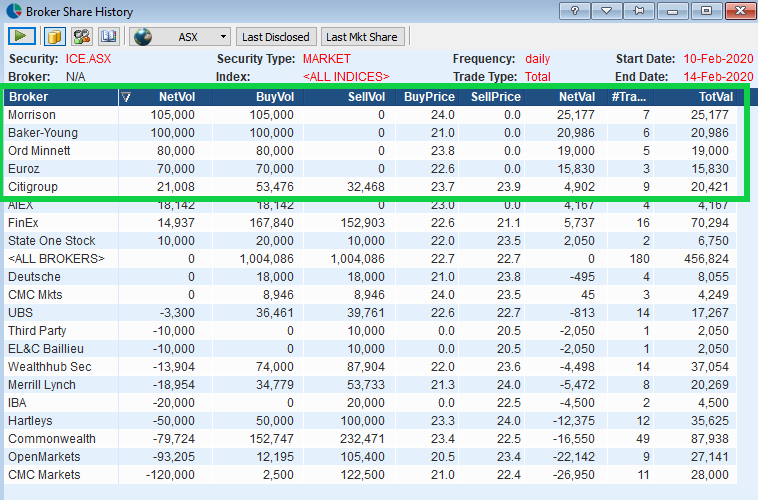Click the sort triangle beside NetVol

(126, 97)
